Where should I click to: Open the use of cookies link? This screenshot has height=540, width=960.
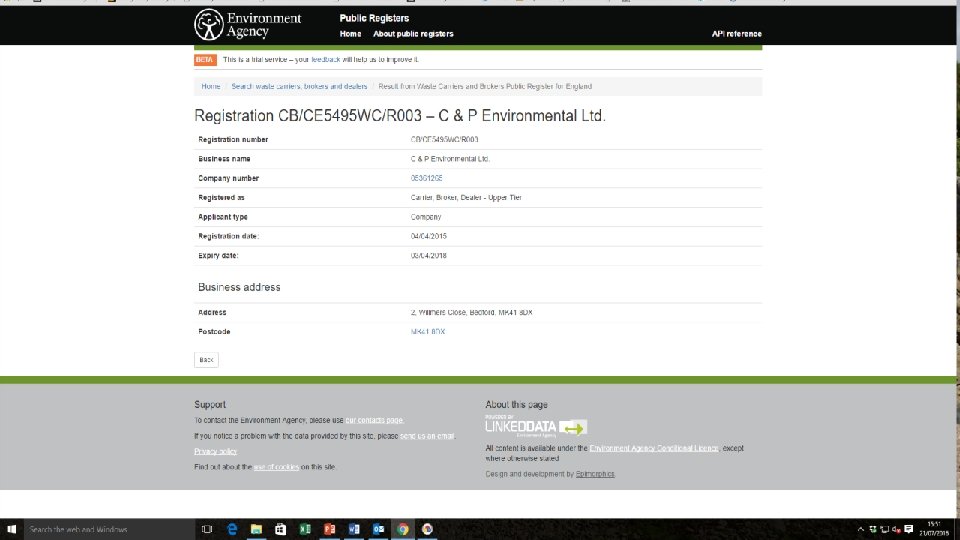(276, 467)
